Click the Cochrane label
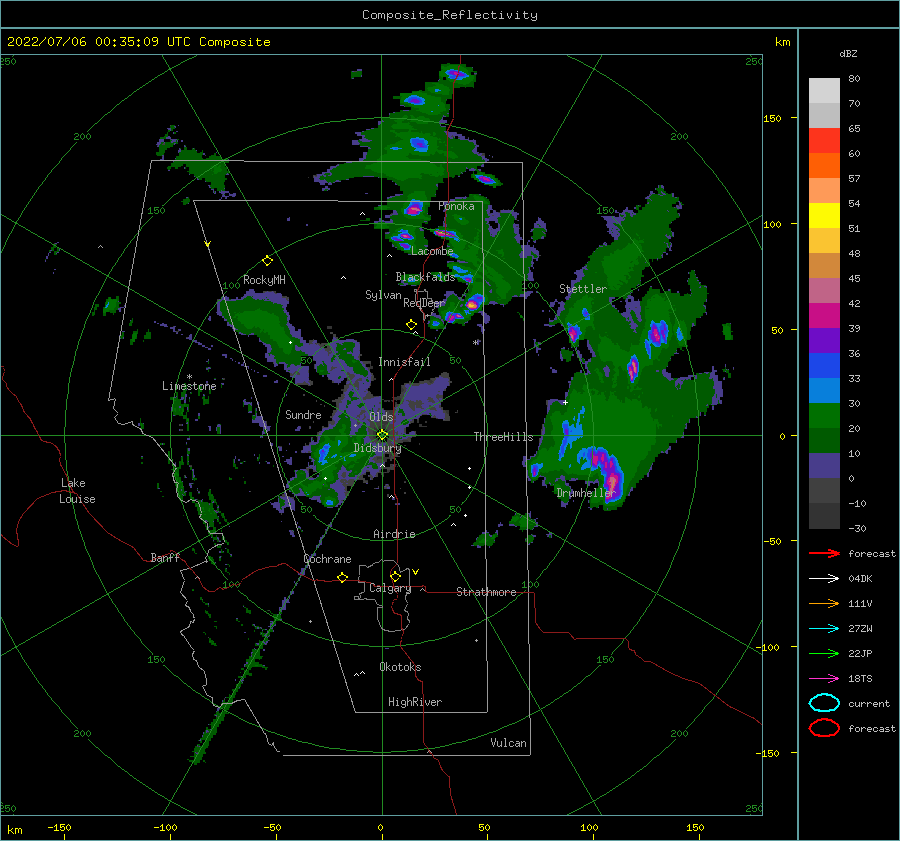 click(327, 559)
